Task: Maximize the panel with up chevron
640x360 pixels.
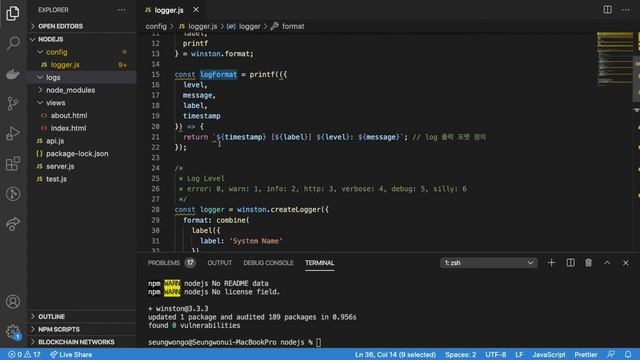Action: (x=607, y=263)
